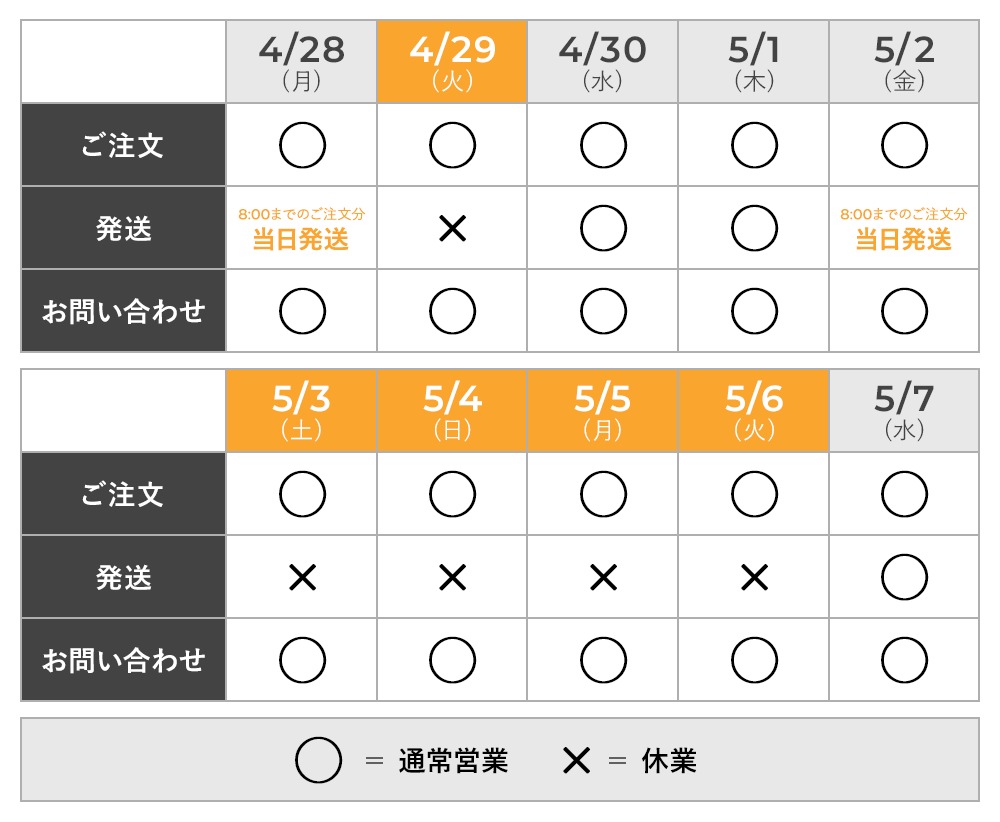
Task: Click the shipping closed X mark for 4/29
Action: 452,228
